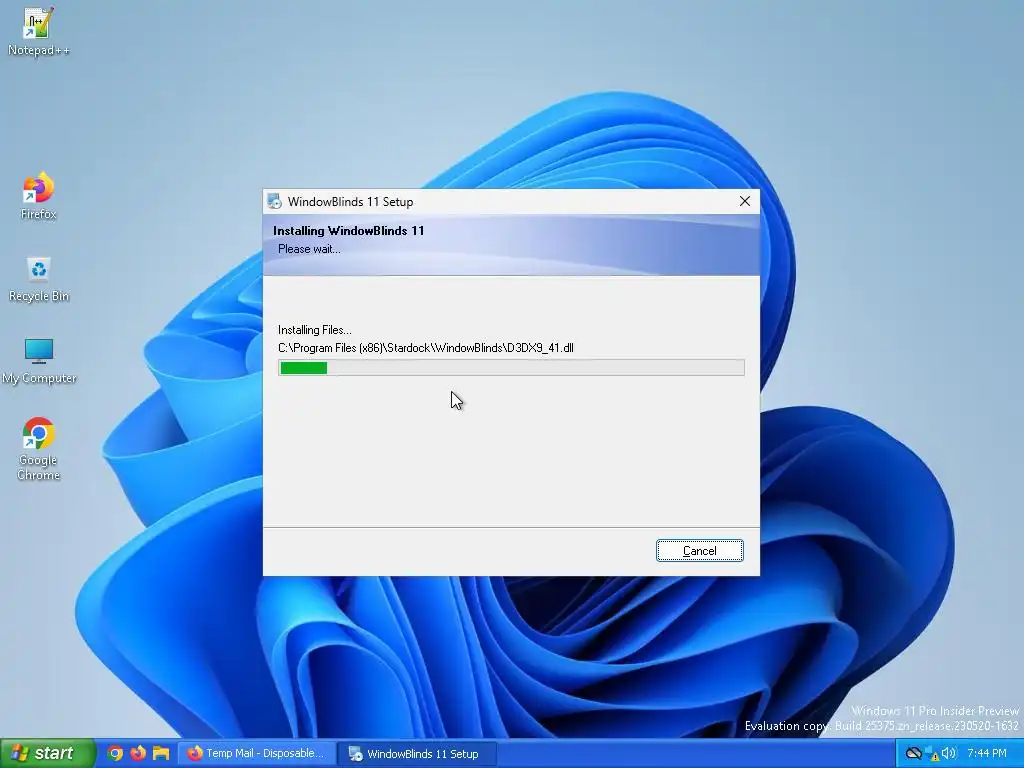The width and height of the screenshot is (1024, 768).
Task: Click the cloud sync tray icon
Action: 914,754
